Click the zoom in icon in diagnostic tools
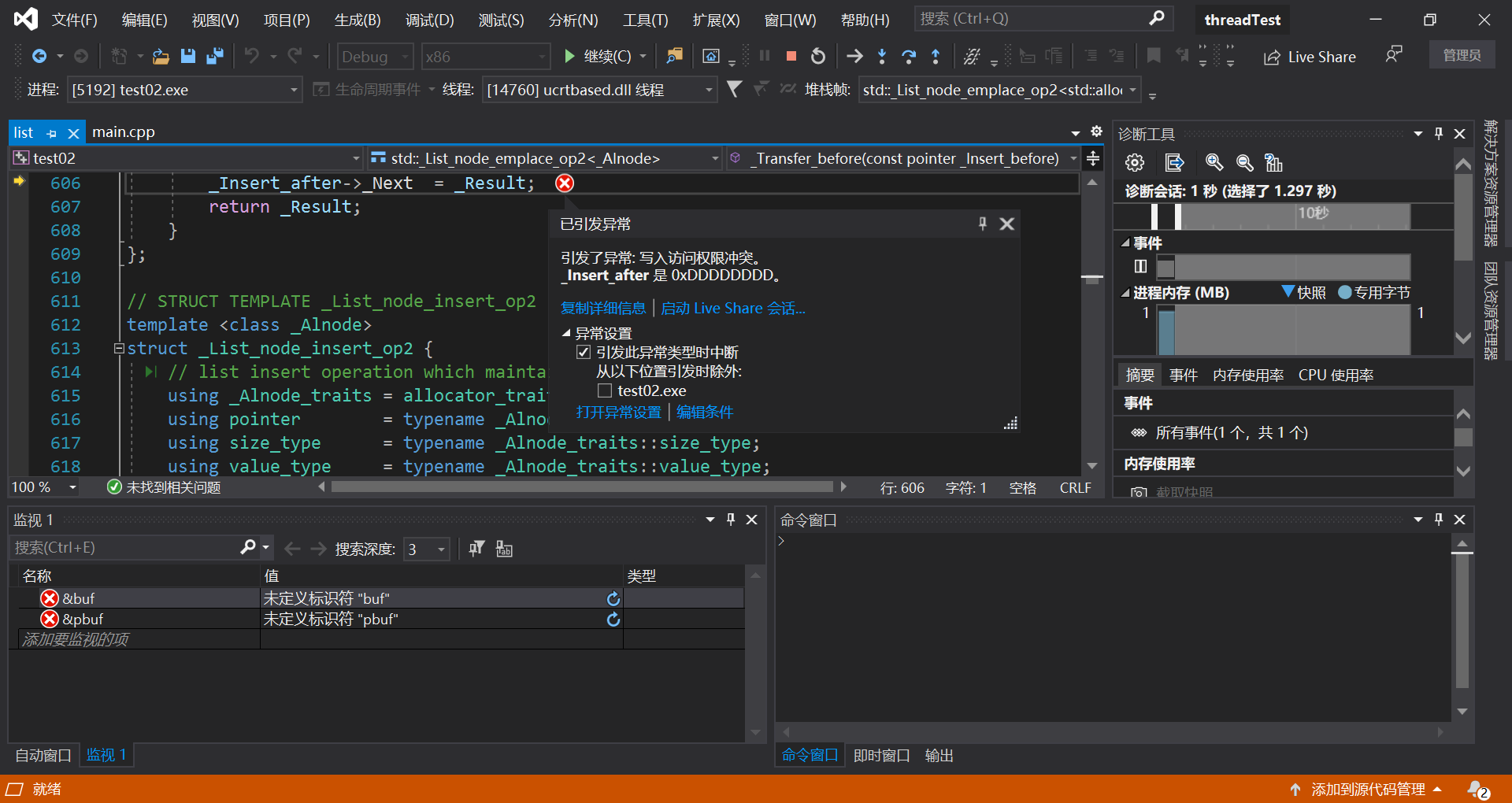This screenshot has width=1512, height=803. 1214,163
